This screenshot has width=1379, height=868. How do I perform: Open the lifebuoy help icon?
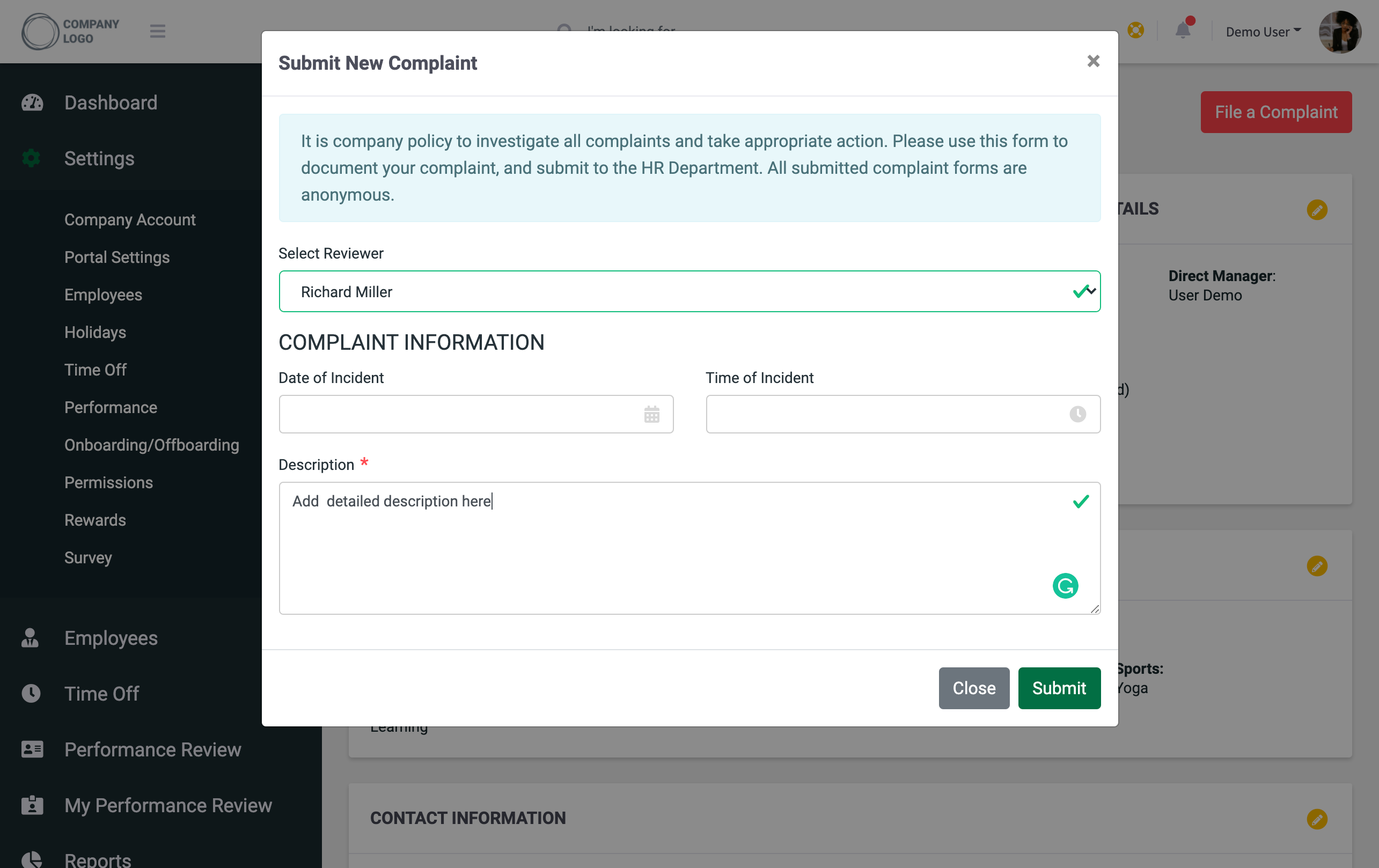pos(1135,30)
